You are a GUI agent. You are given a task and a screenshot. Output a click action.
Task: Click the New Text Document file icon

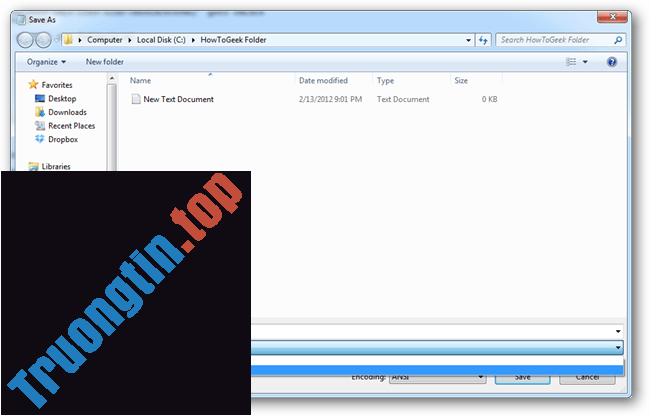[x=136, y=99]
